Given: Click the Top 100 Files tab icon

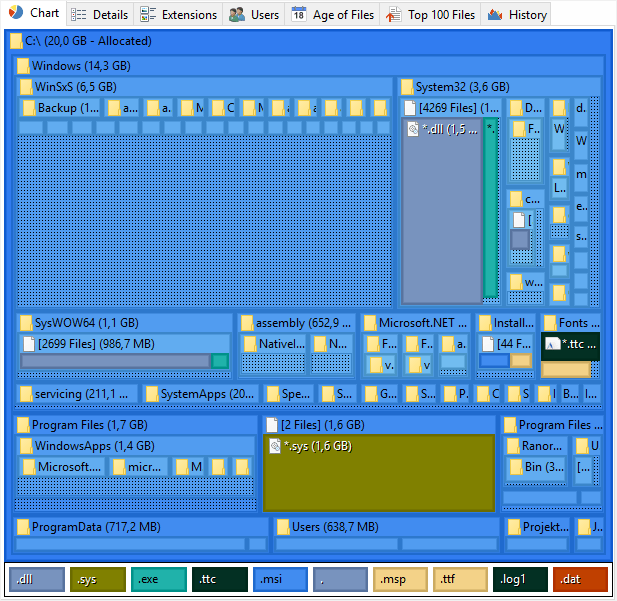Looking at the screenshot, I should tap(393, 15).
